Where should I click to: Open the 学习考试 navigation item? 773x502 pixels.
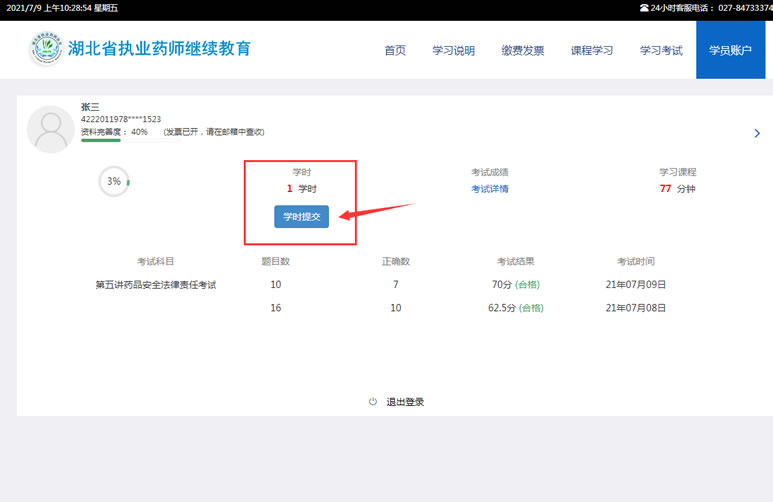pos(661,50)
